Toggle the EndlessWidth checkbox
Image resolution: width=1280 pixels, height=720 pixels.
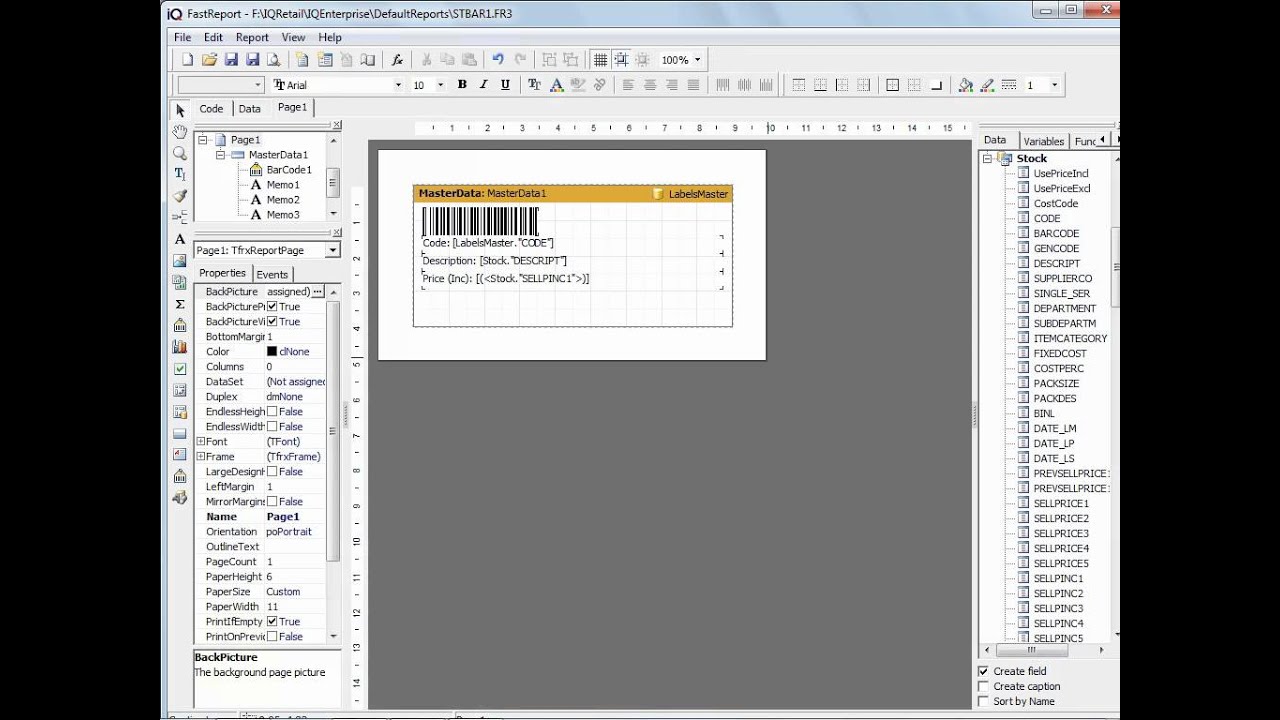(272, 427)
